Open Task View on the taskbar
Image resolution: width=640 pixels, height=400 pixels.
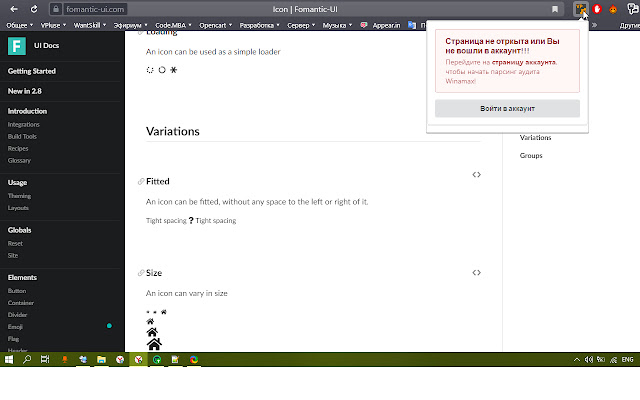pos(45,360)
